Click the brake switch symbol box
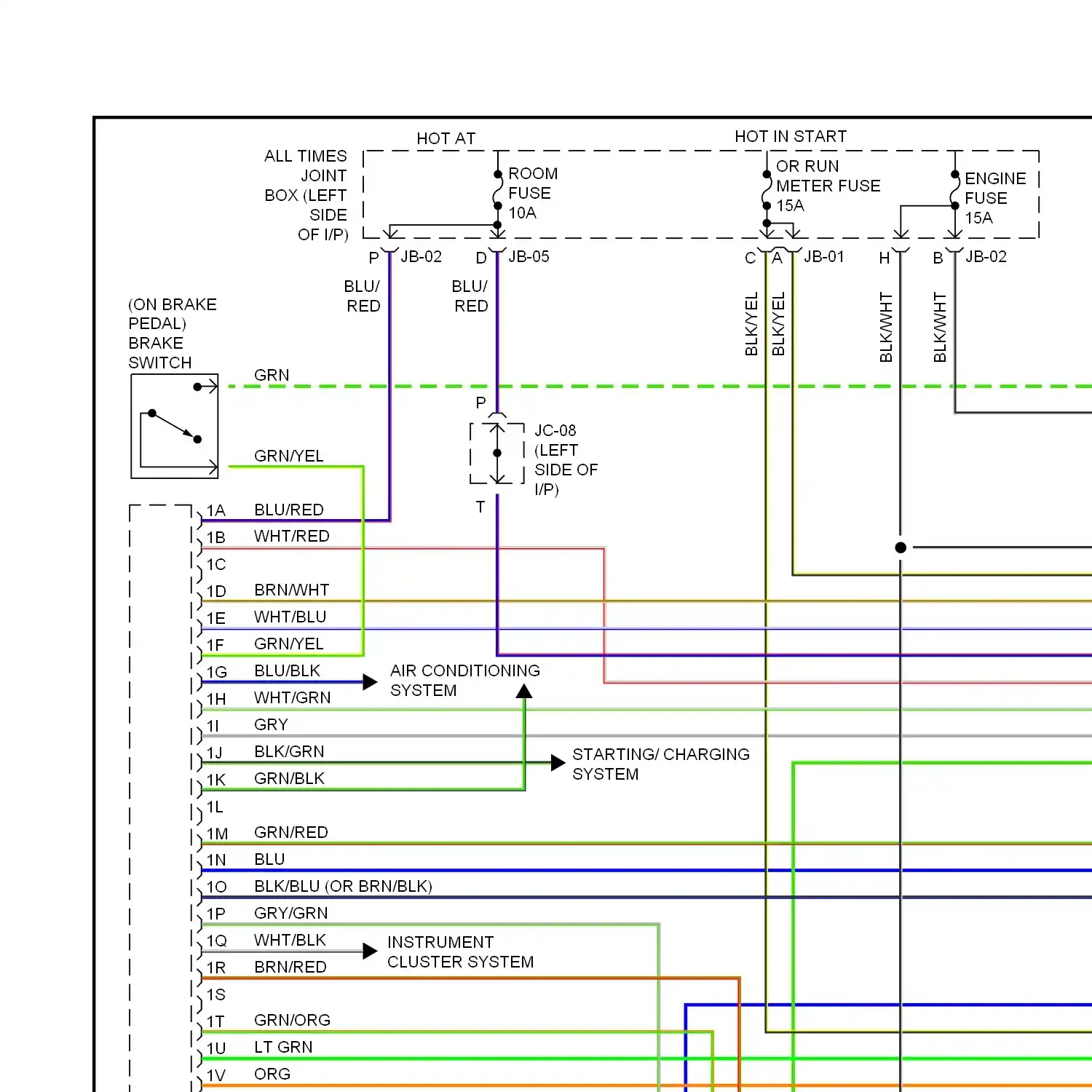1092x1092 pixels. click(175, 426)
